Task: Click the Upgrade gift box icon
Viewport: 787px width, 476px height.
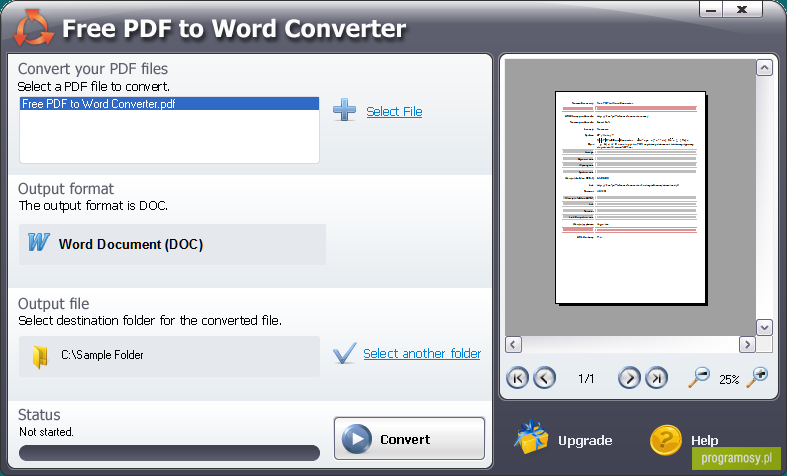Action: (531, 437)
